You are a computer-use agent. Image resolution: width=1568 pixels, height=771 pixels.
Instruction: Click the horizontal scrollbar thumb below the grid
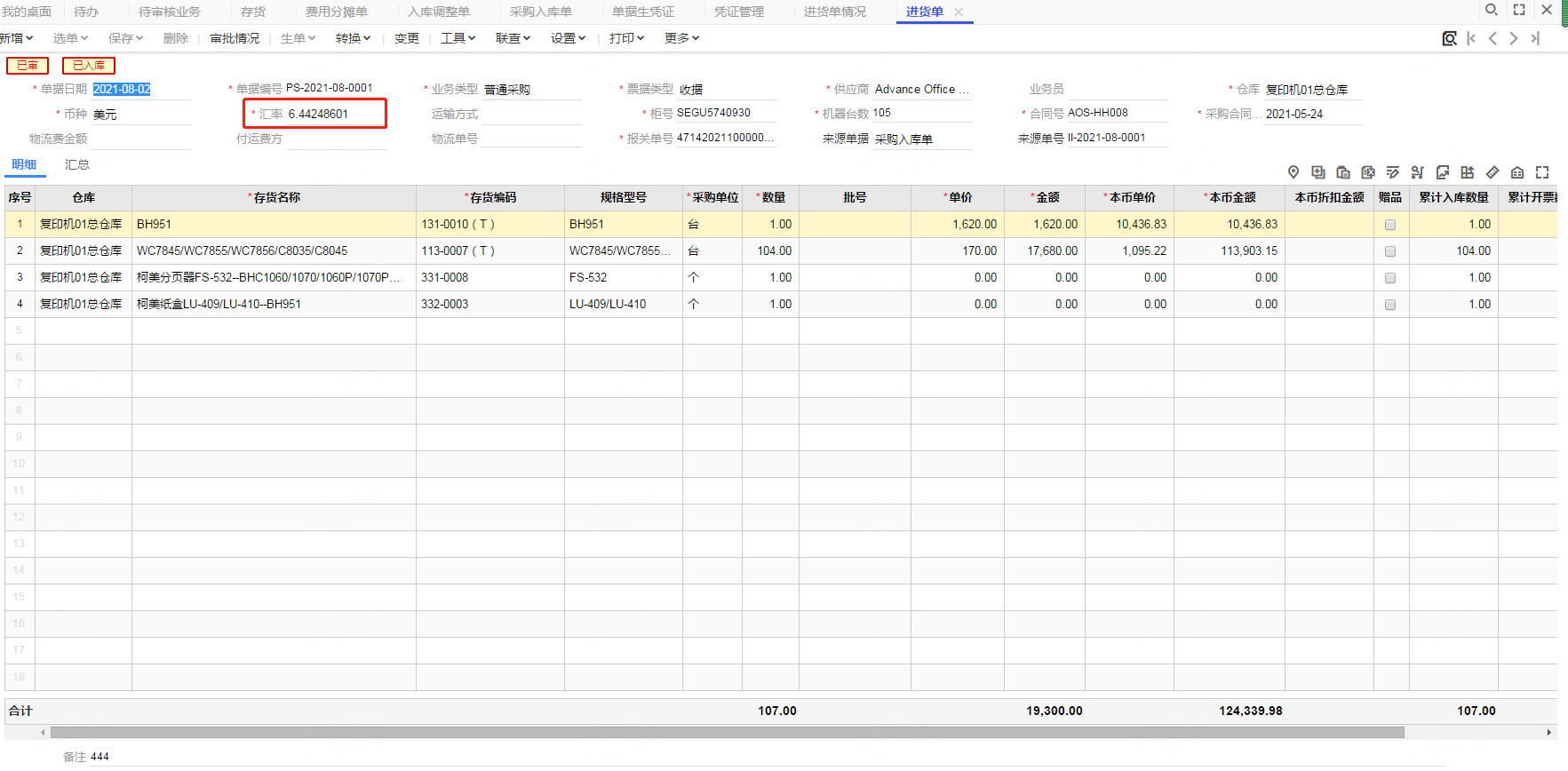coord(727,733)
